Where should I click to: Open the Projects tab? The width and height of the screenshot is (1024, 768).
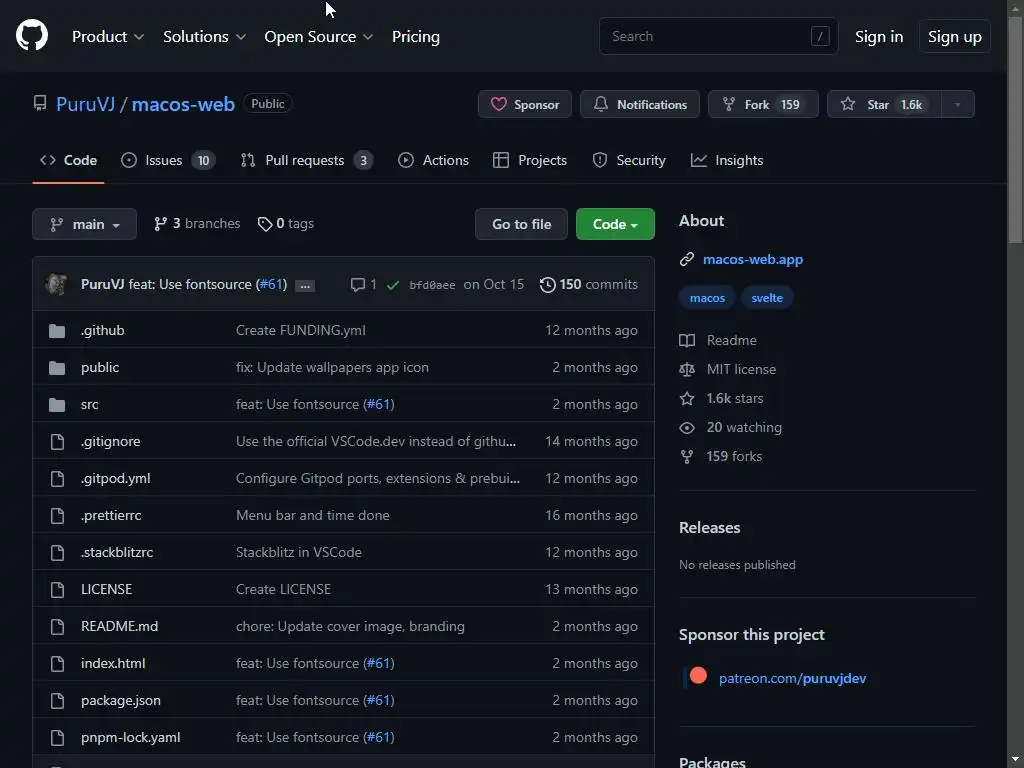click(530, 160)
